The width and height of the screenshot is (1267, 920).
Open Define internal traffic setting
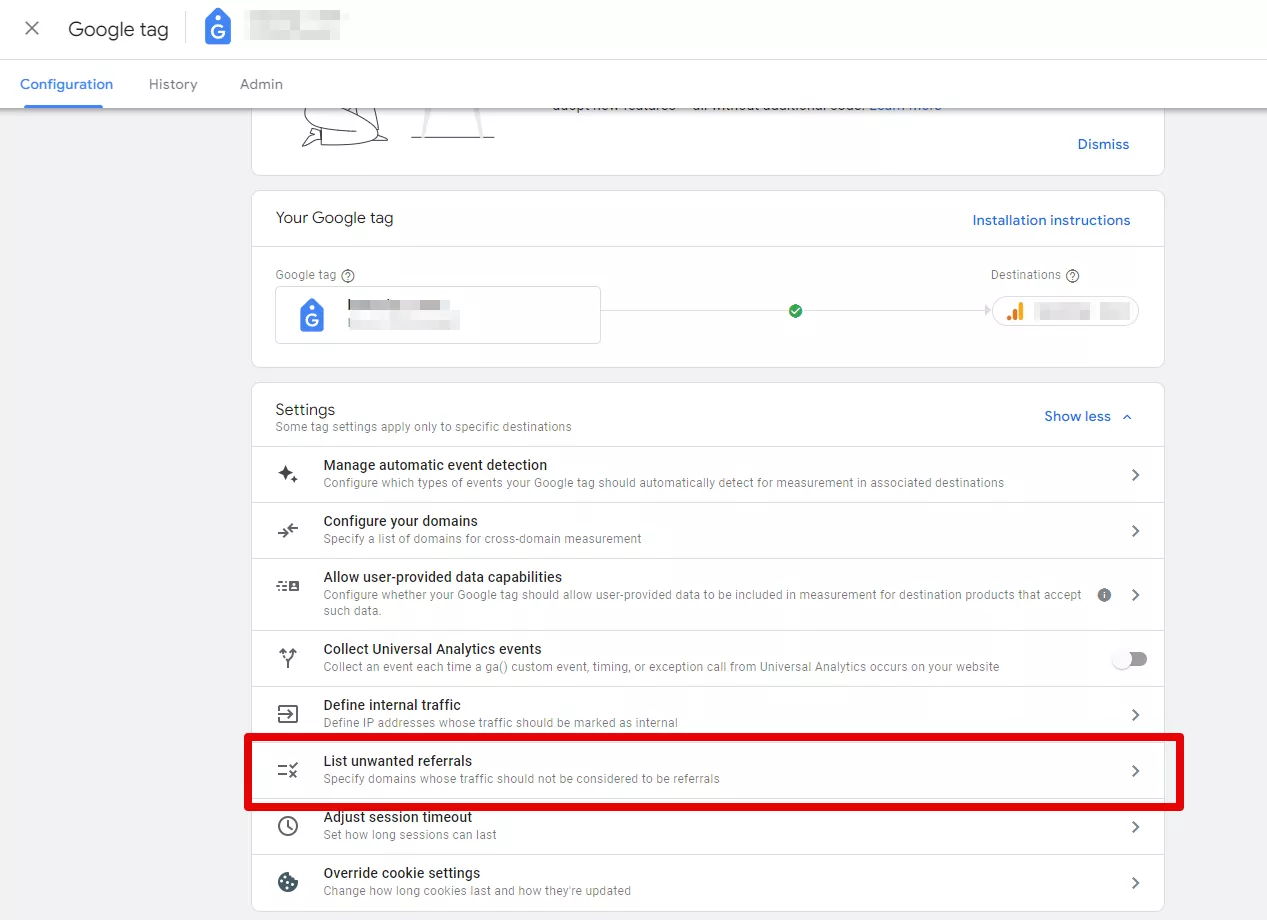[x=708, y=714]
